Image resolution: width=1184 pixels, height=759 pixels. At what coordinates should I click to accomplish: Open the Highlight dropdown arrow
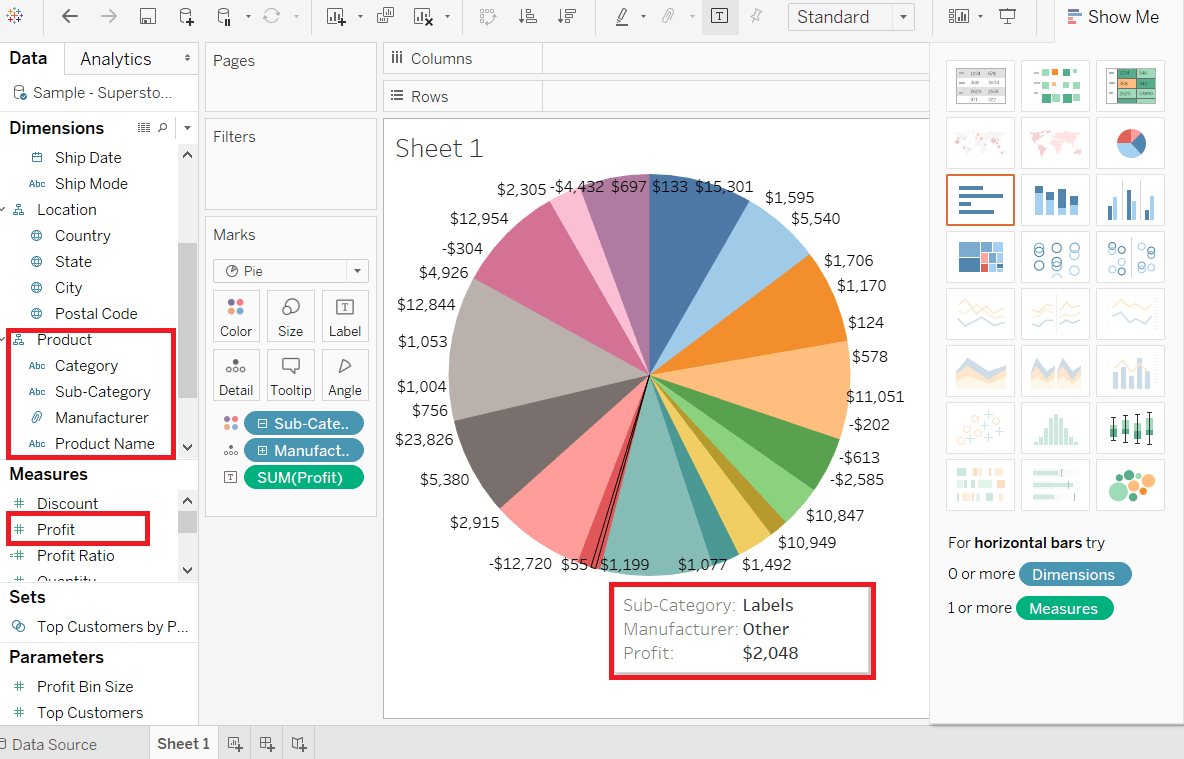[643, 17]
